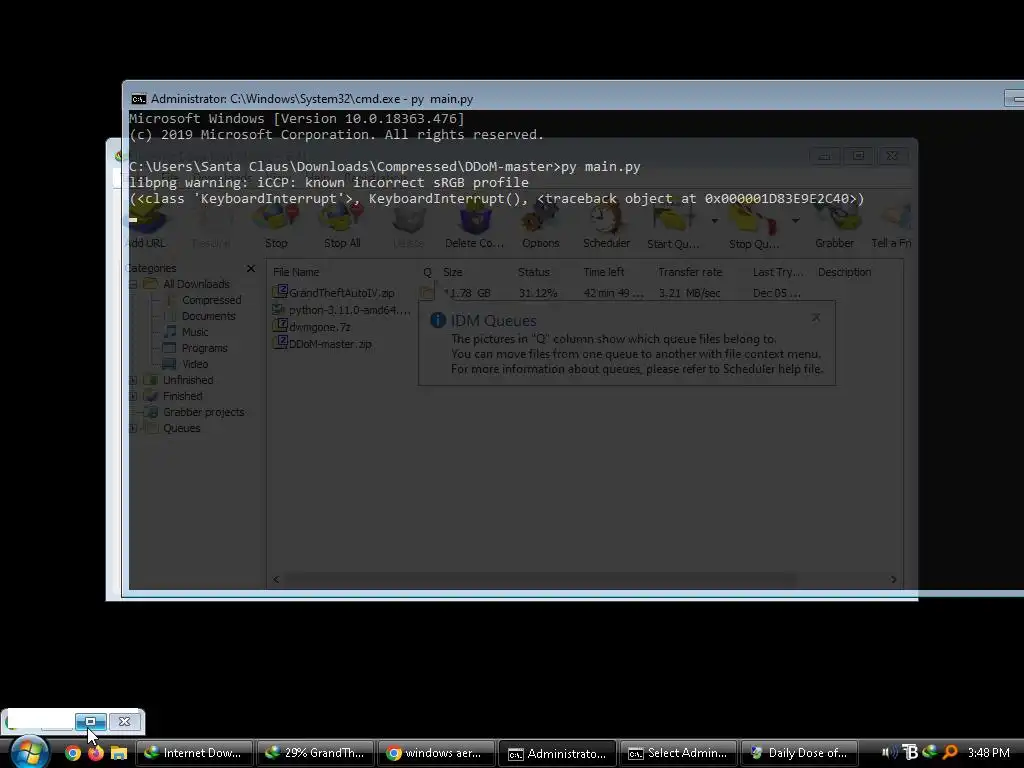This screenshot has height=768, width=1024.
Task: Select Grabber projects in the categories tree
Action: click(203, 412)
